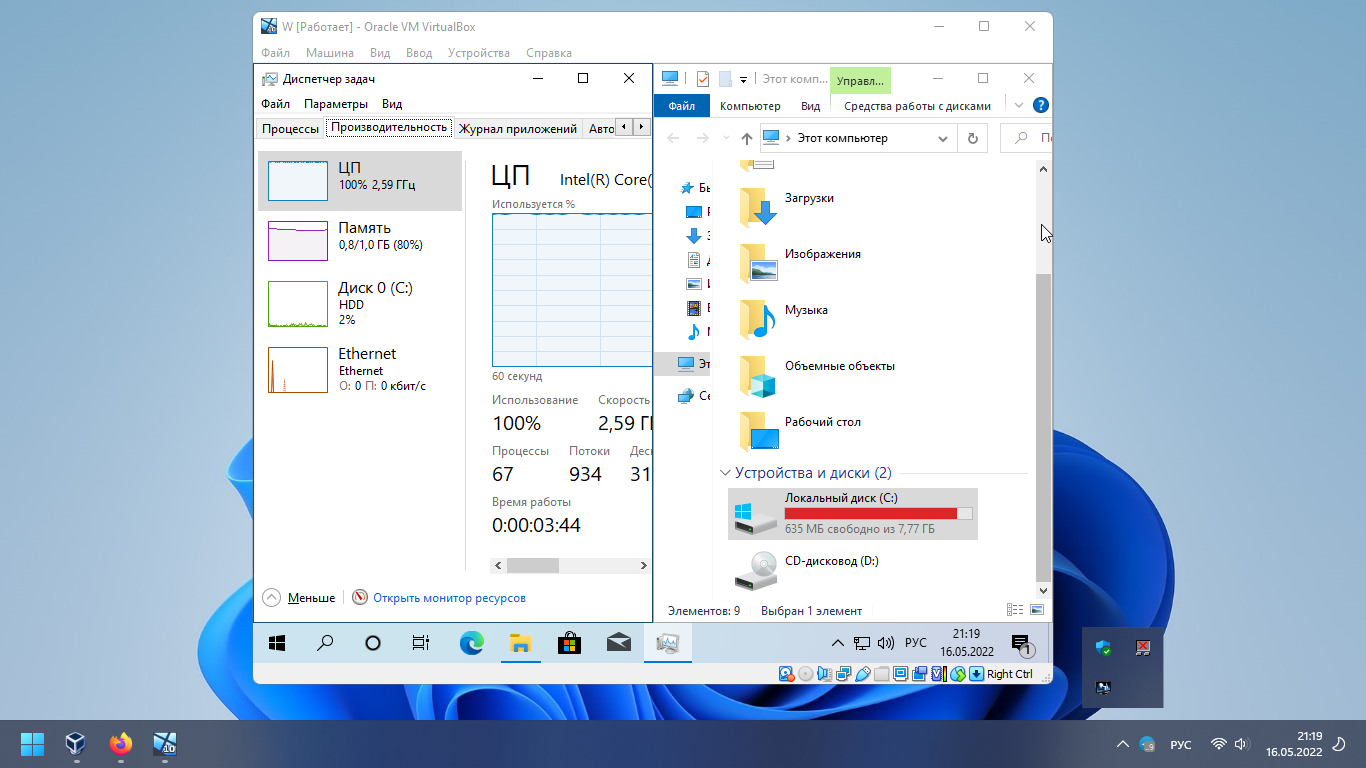1366x768 pixels.
Task: Switch to the Производительность tab
Action: click(389, 127)
